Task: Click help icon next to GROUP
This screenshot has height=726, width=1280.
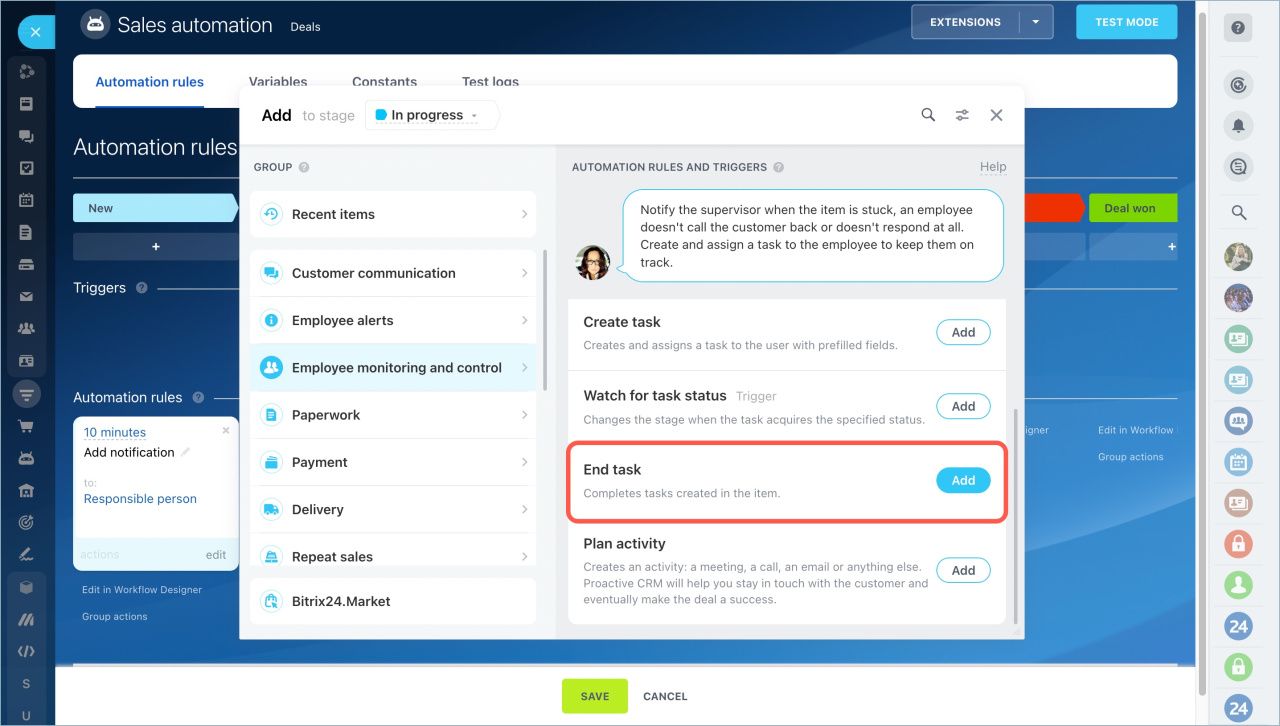Action: pyautogui.click(x=304, y=167)
